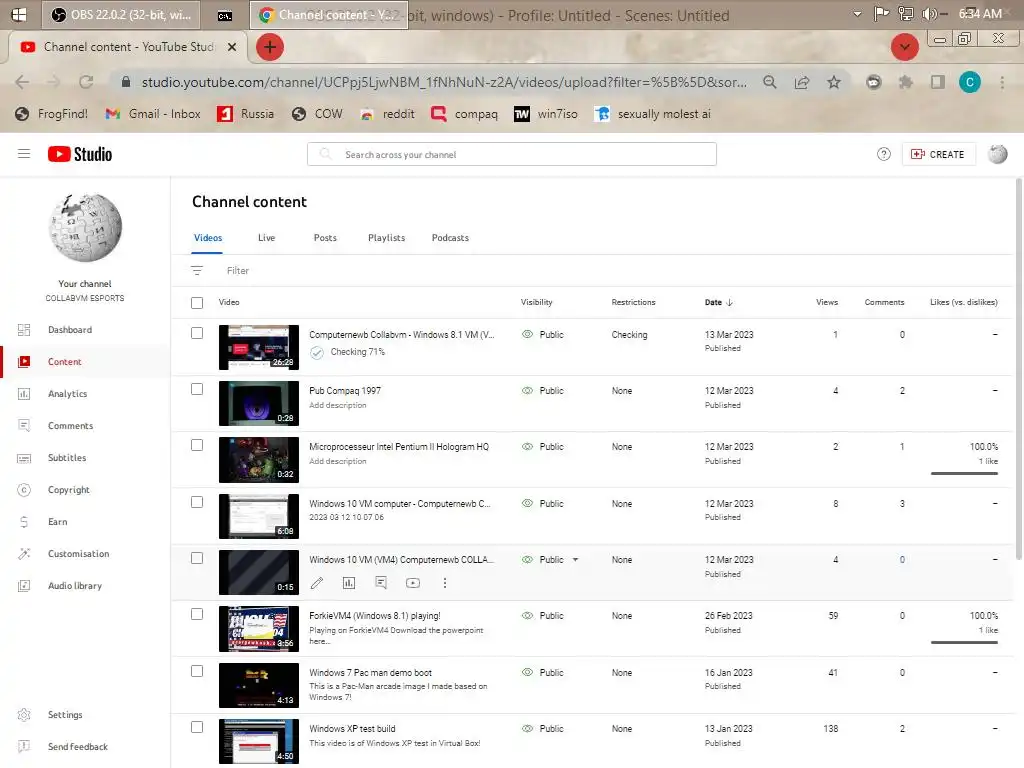
Task: Select all videos with header checkbox
Action: coord(197,302)
